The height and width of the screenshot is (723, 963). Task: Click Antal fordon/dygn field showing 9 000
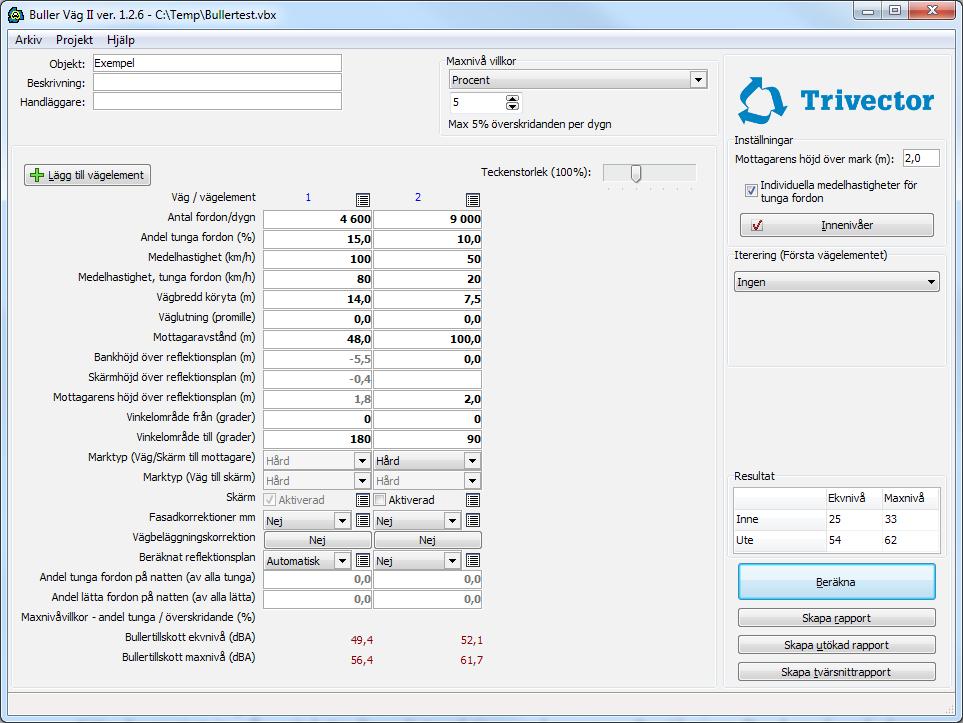coord(427,219)
